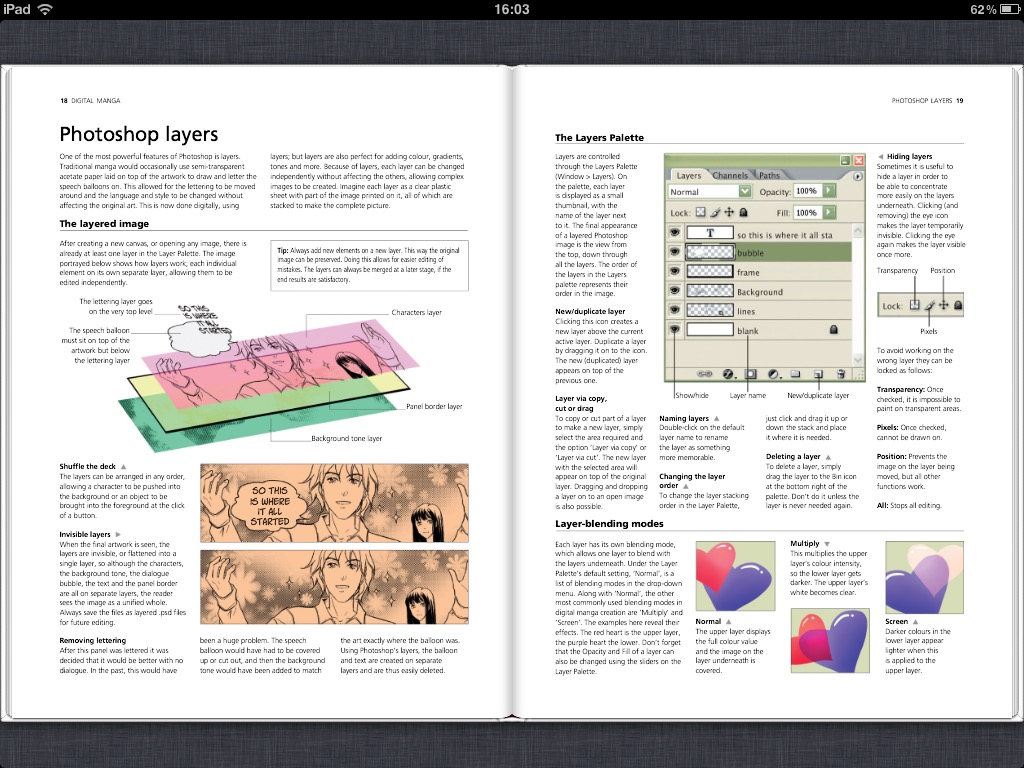Switch to the Channels tab
The image size is (1024, 768).
click(730, 175)
